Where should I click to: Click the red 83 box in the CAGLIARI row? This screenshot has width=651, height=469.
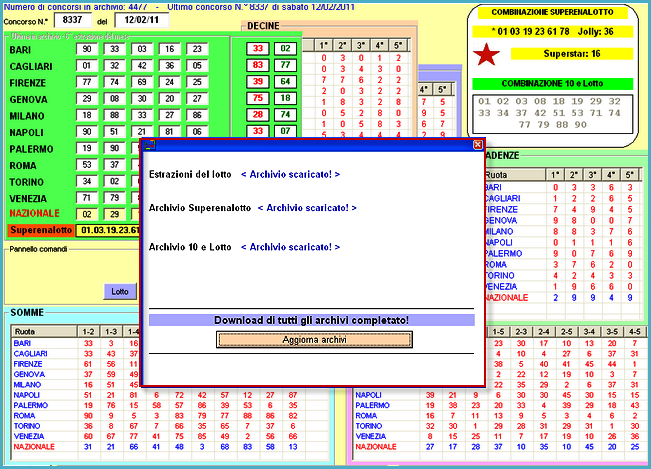coord(258,65)
